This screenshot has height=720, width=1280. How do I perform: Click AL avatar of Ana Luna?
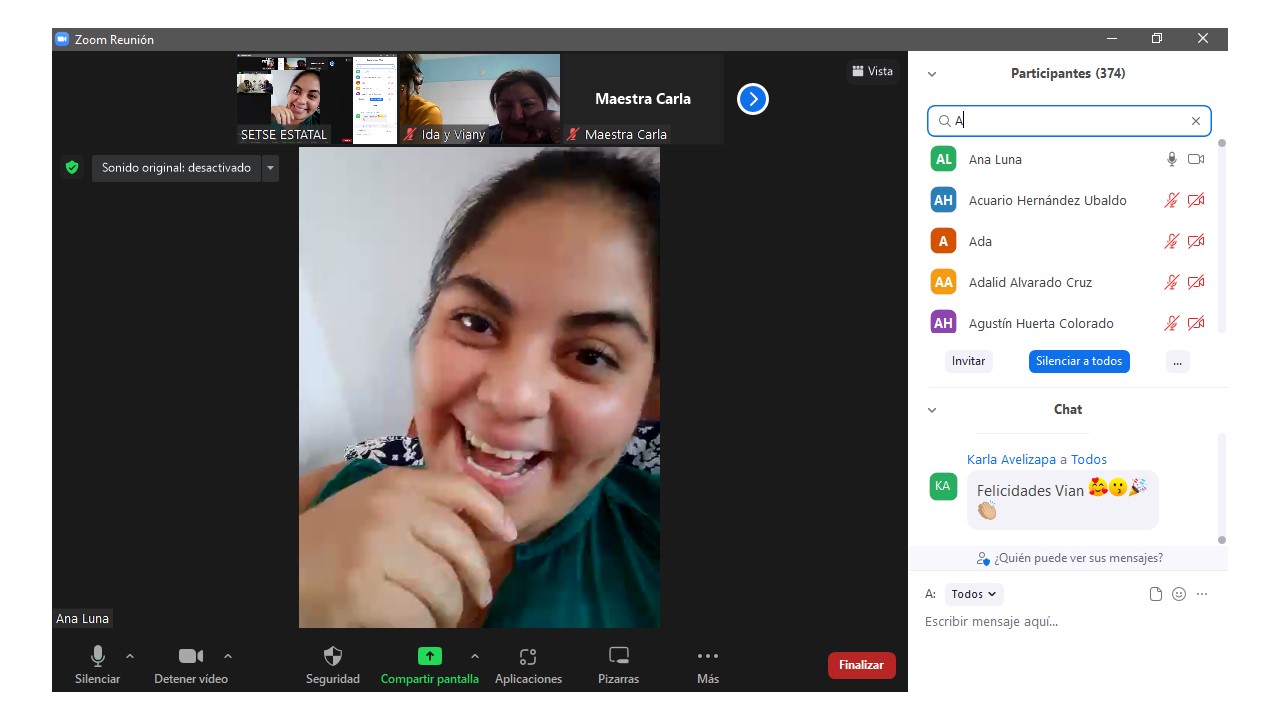pyautogui.click(x=943, y=159)
